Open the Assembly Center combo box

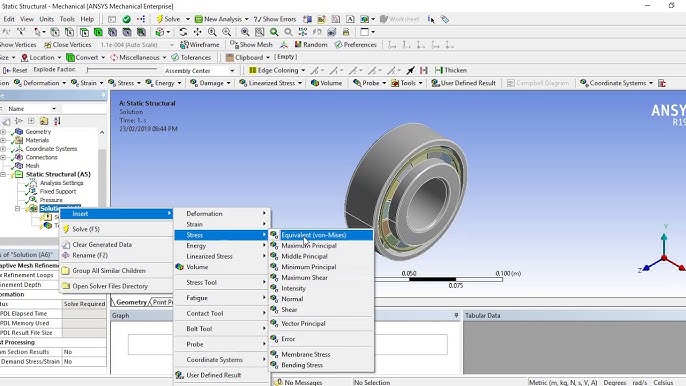point(200,70)
